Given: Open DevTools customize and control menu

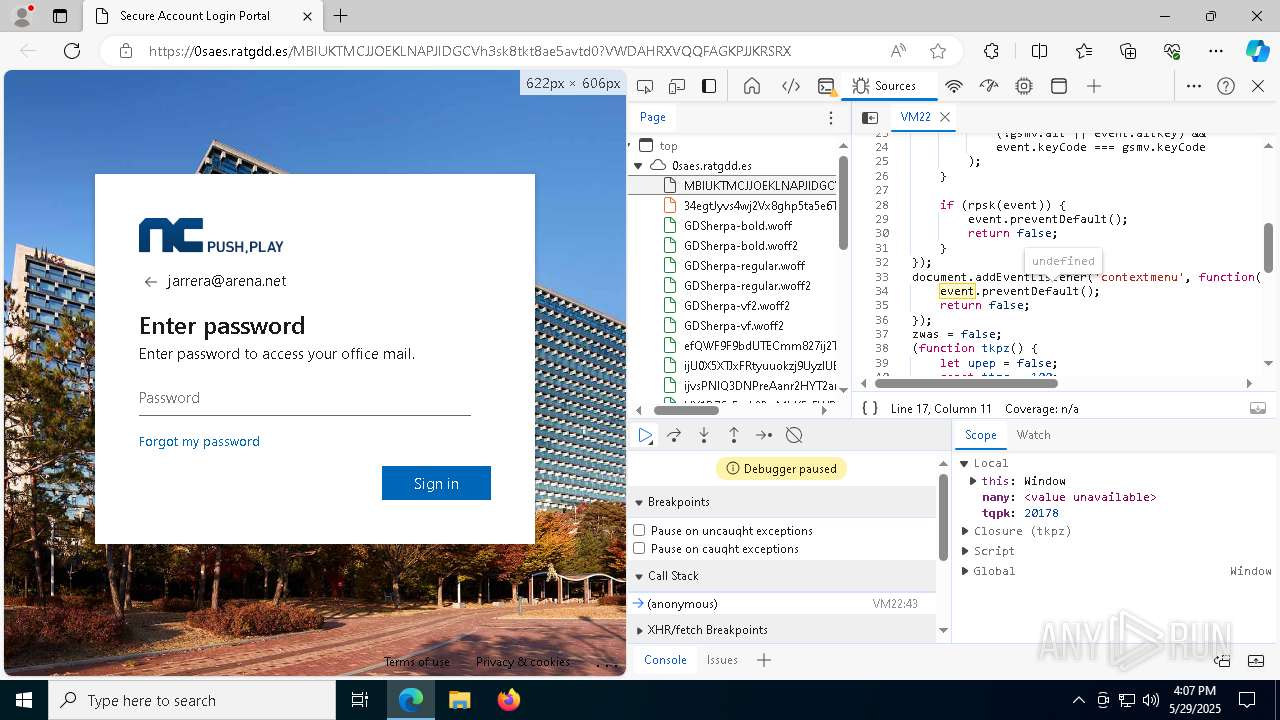Looking at the screenshot, I should tap(1193, 86).
